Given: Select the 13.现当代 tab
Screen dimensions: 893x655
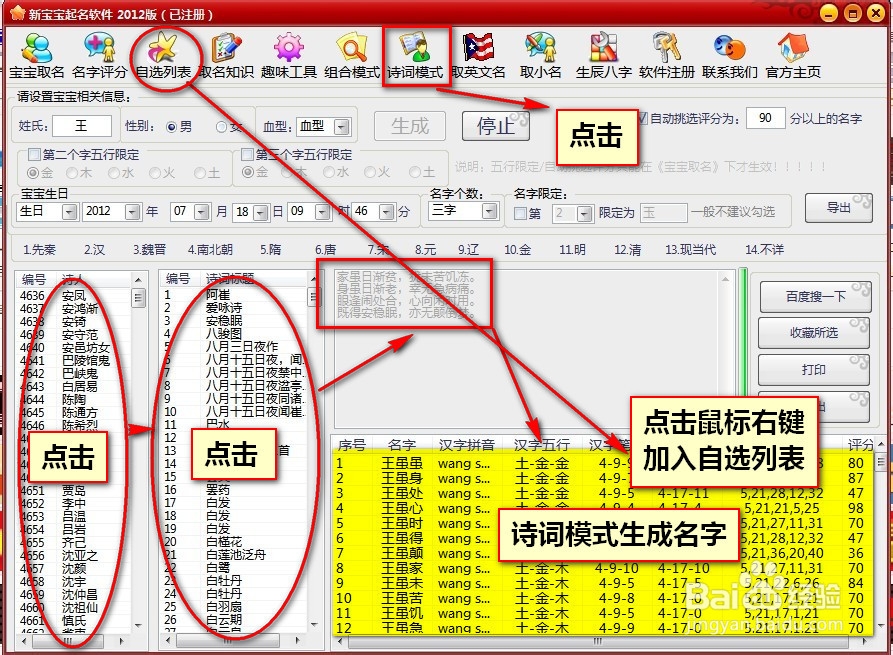Looking at the screenshot, I should click(691, 249).
